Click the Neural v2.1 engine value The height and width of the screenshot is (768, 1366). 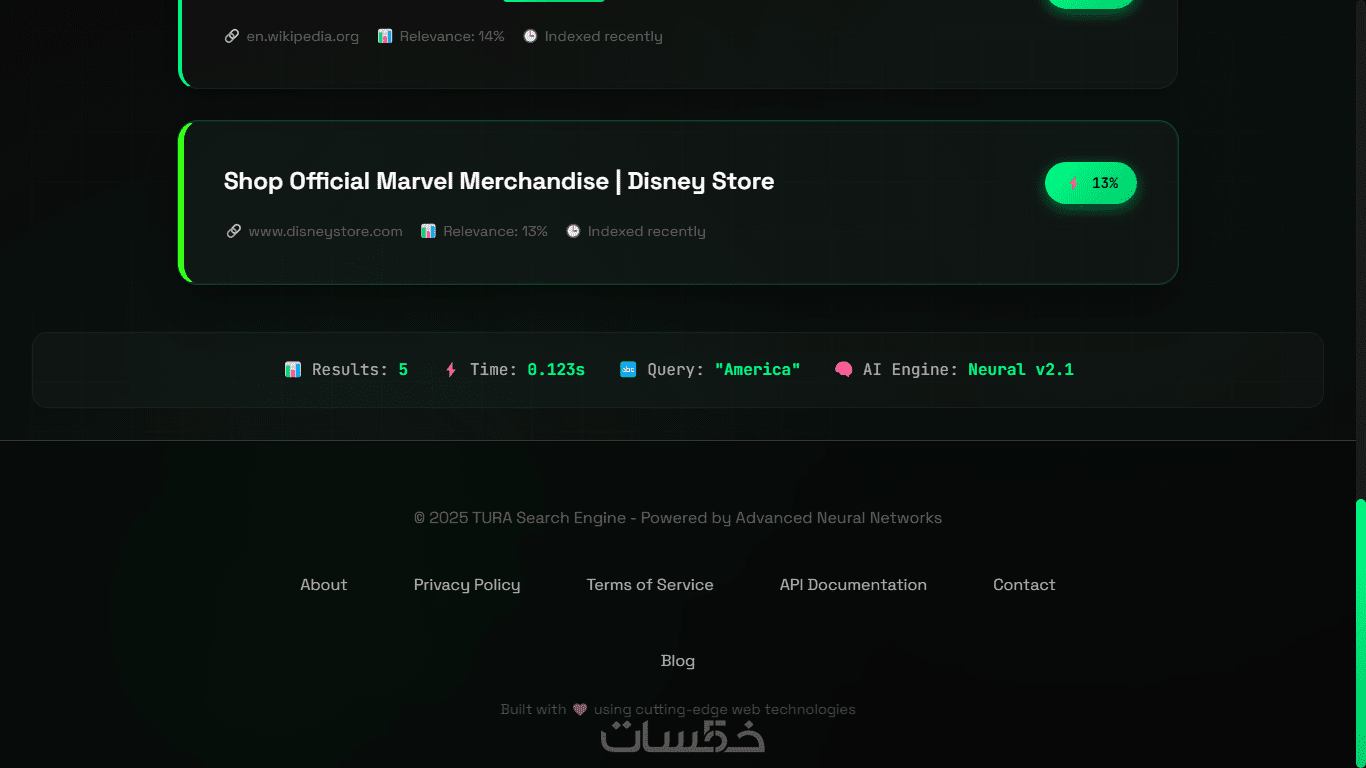click(1021, 369)
